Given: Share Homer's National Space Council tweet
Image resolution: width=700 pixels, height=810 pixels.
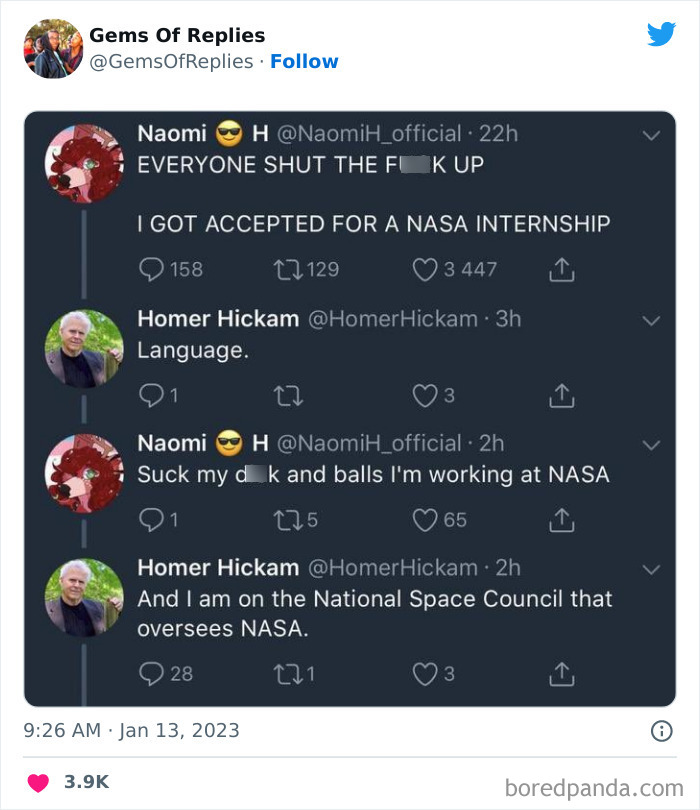Looking at the screenshot, I should tap(560, 674).
